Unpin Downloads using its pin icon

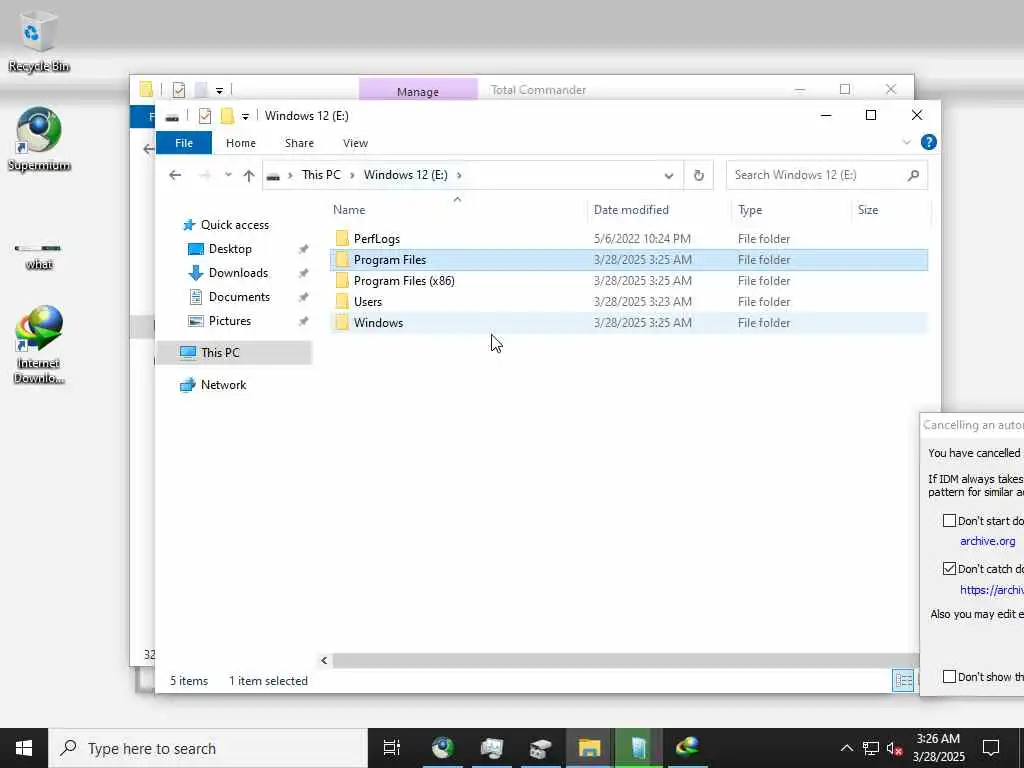tap(303, 274)
